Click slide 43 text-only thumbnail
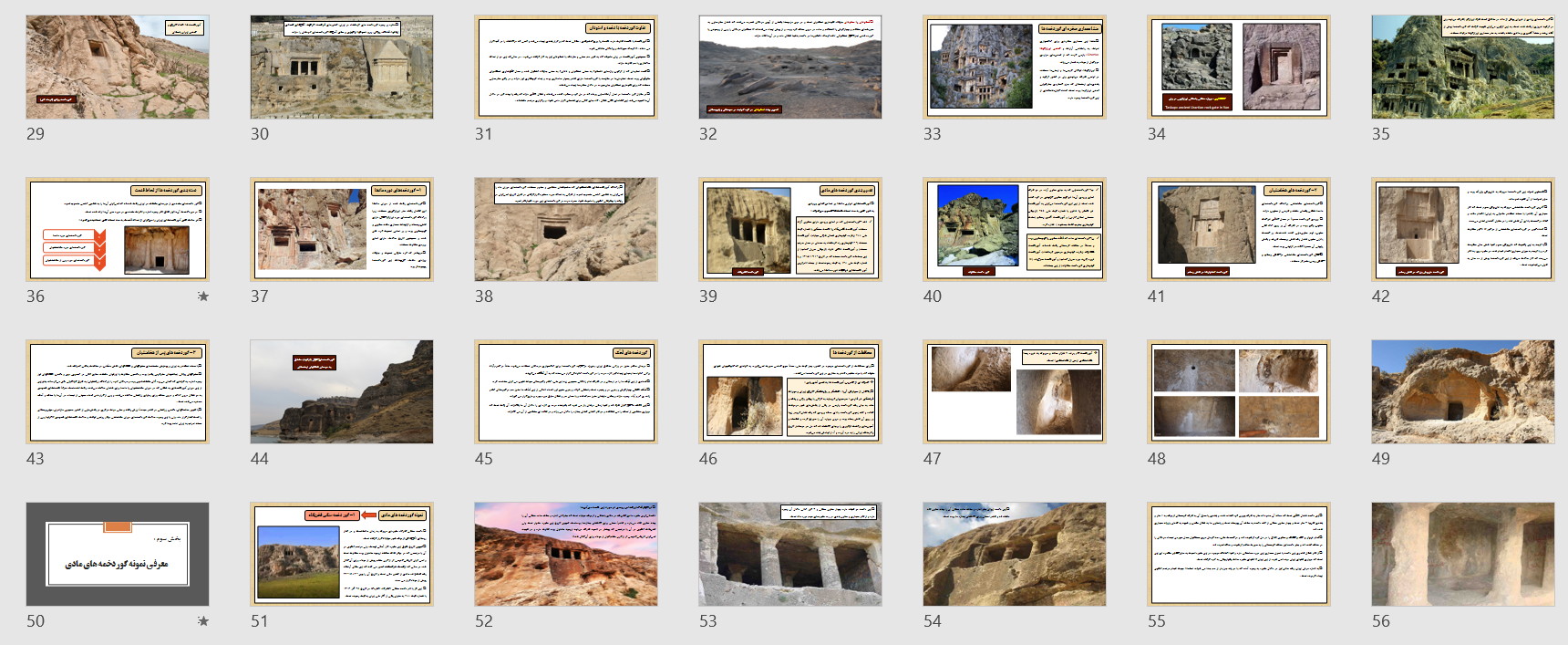Screen dimensions: 1568x645 pyautogui.click(x=118, y=391)
